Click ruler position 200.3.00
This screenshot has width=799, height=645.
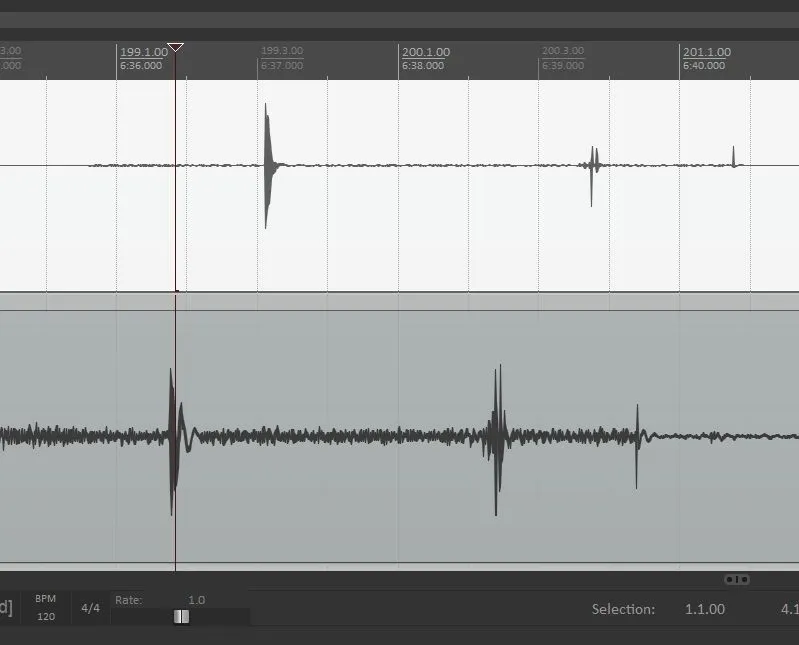(x=565, y=52)
